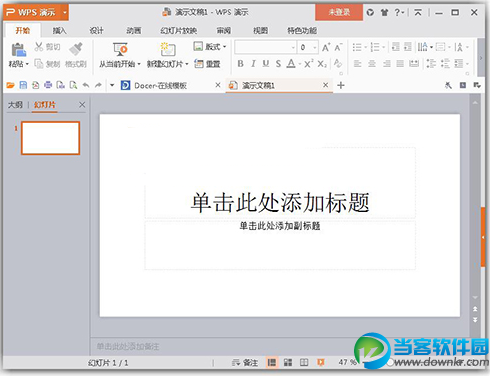Switch to Slides (幻灯片) pane tab

click(45, 105)
